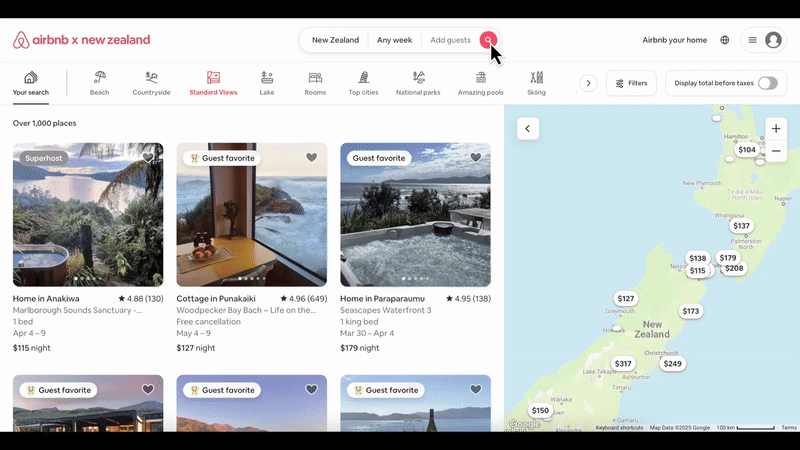Select the Skiing category icon

pos(536,77)
